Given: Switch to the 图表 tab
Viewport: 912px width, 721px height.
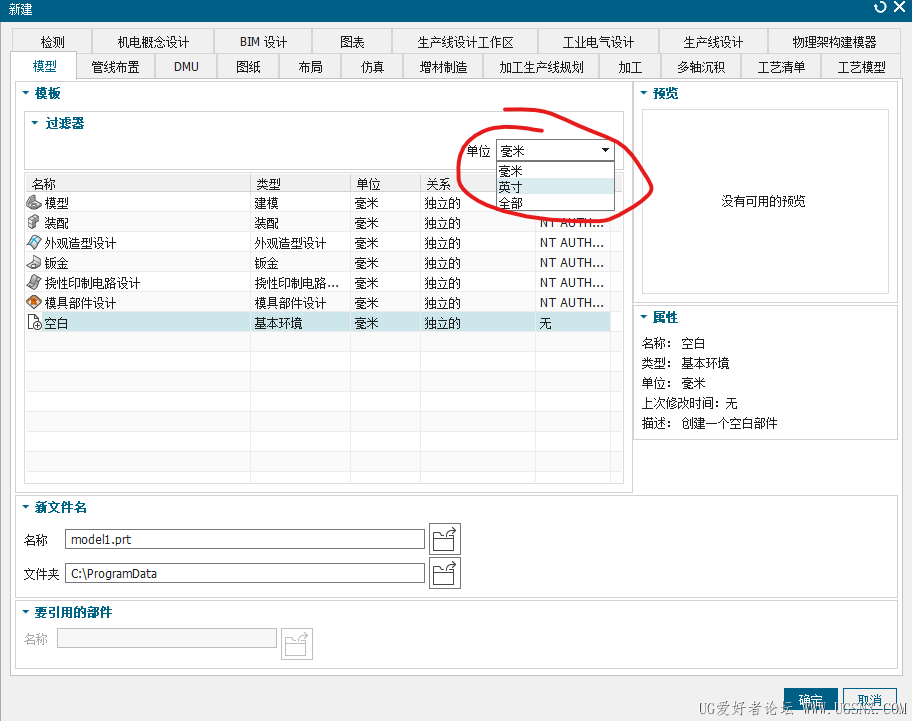Looking at the screenshot, I should 352,42.
